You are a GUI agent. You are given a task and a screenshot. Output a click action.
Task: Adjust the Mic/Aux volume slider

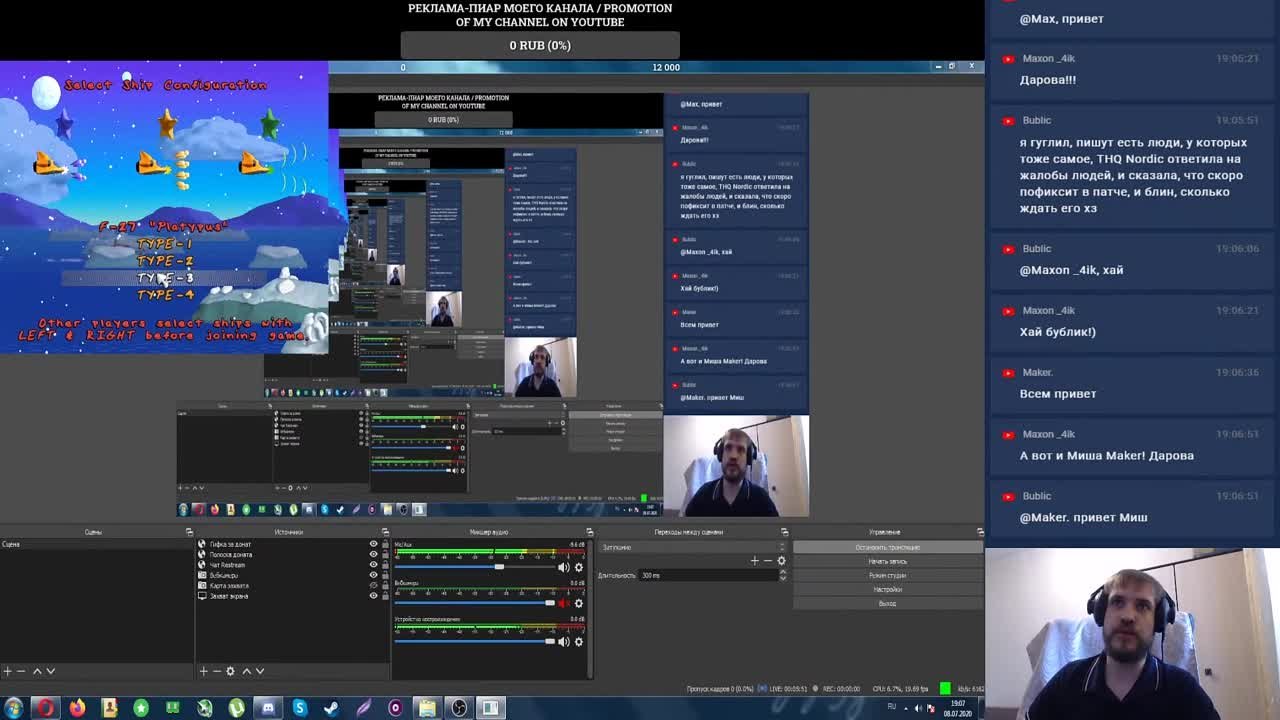(x=499, y=567)
